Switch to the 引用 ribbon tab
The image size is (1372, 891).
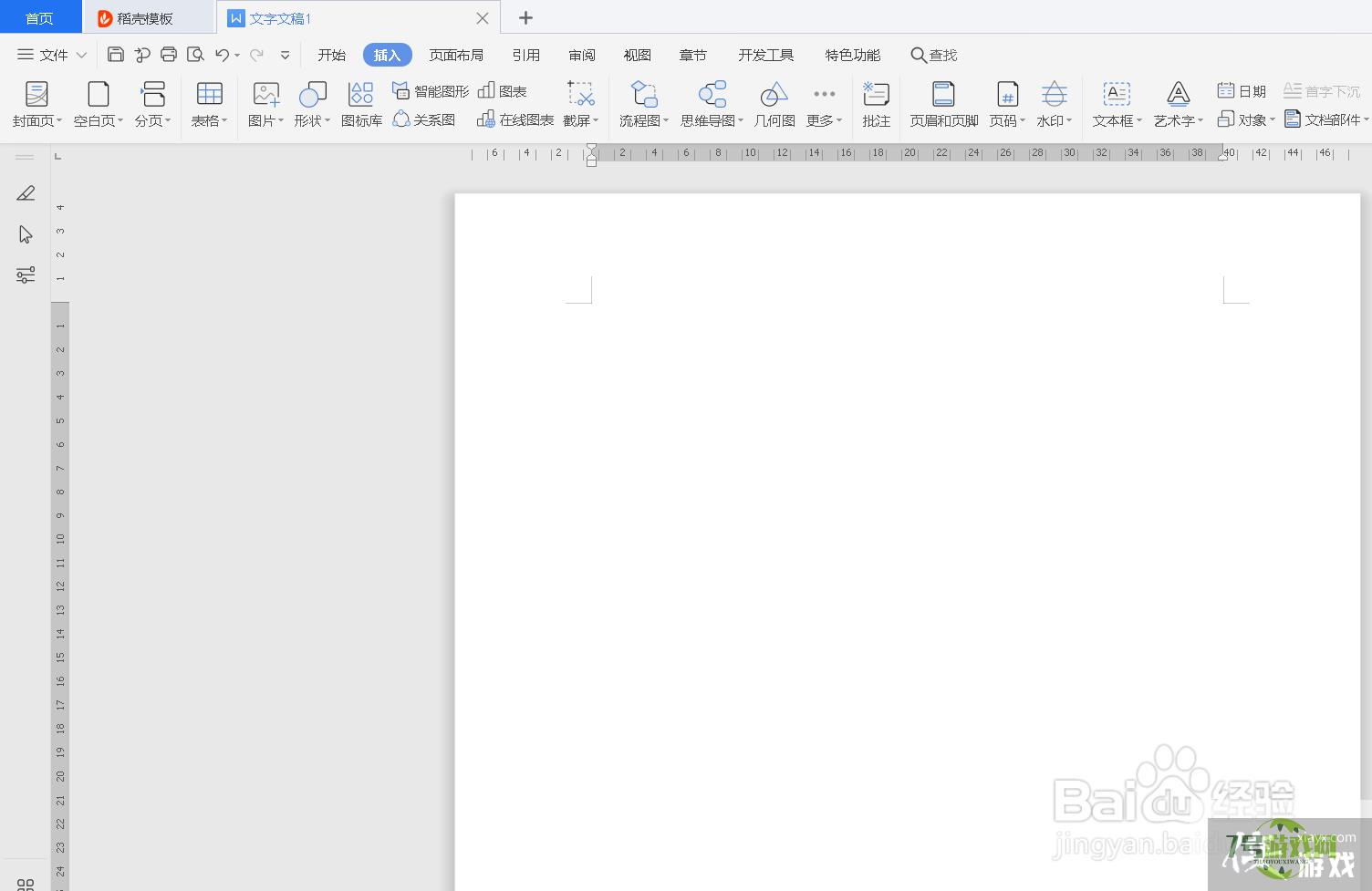[525, 55]
